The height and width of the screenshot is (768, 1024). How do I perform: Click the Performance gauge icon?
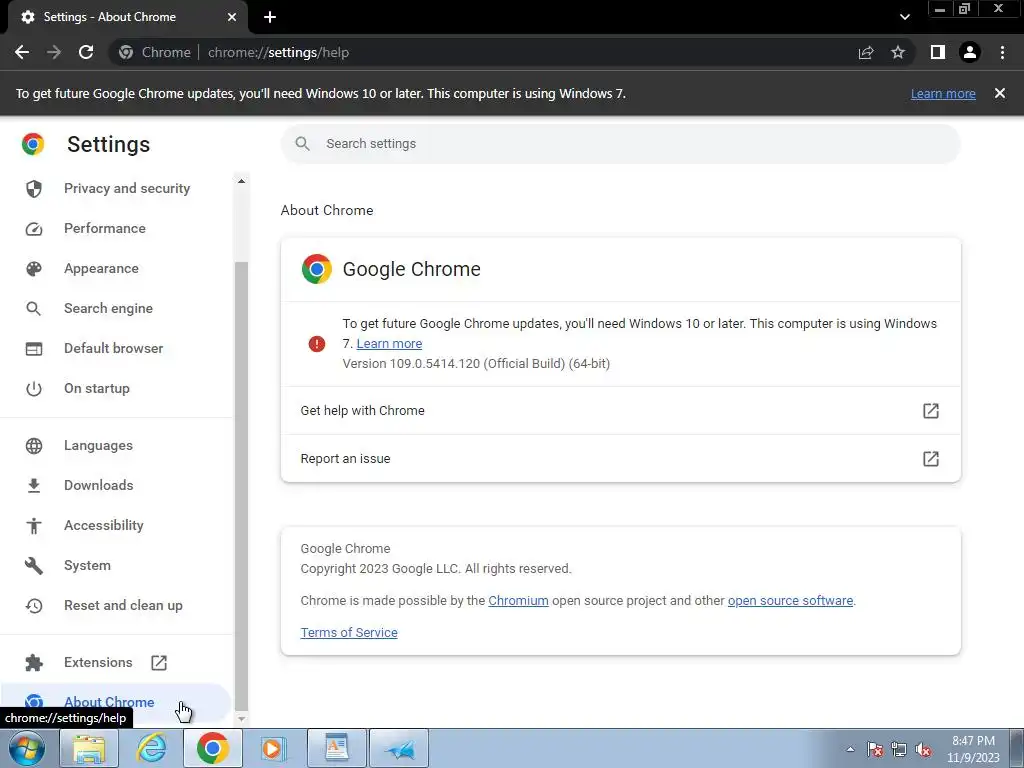(34, 229)
